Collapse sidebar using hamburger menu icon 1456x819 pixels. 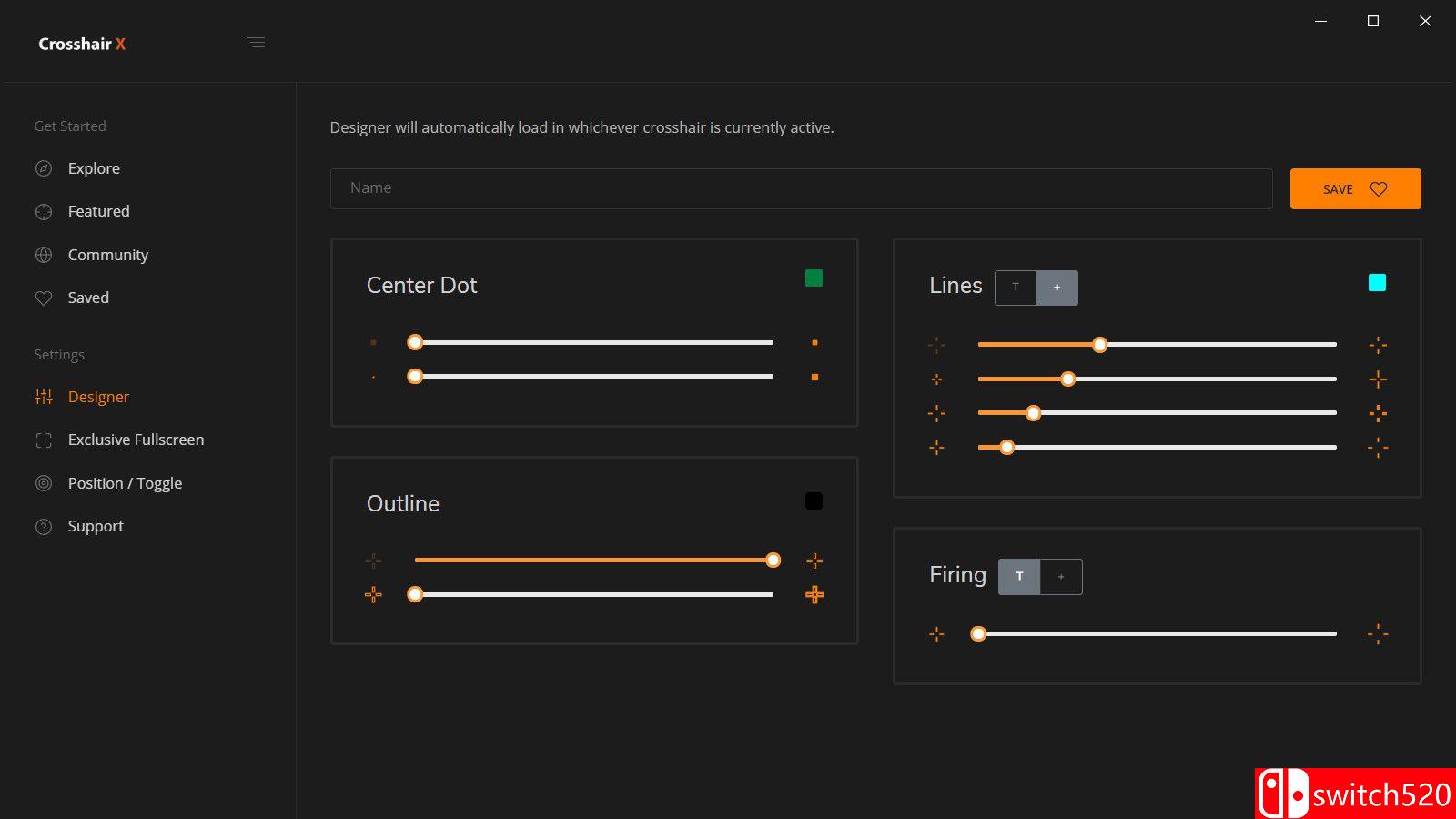[256, 43]
